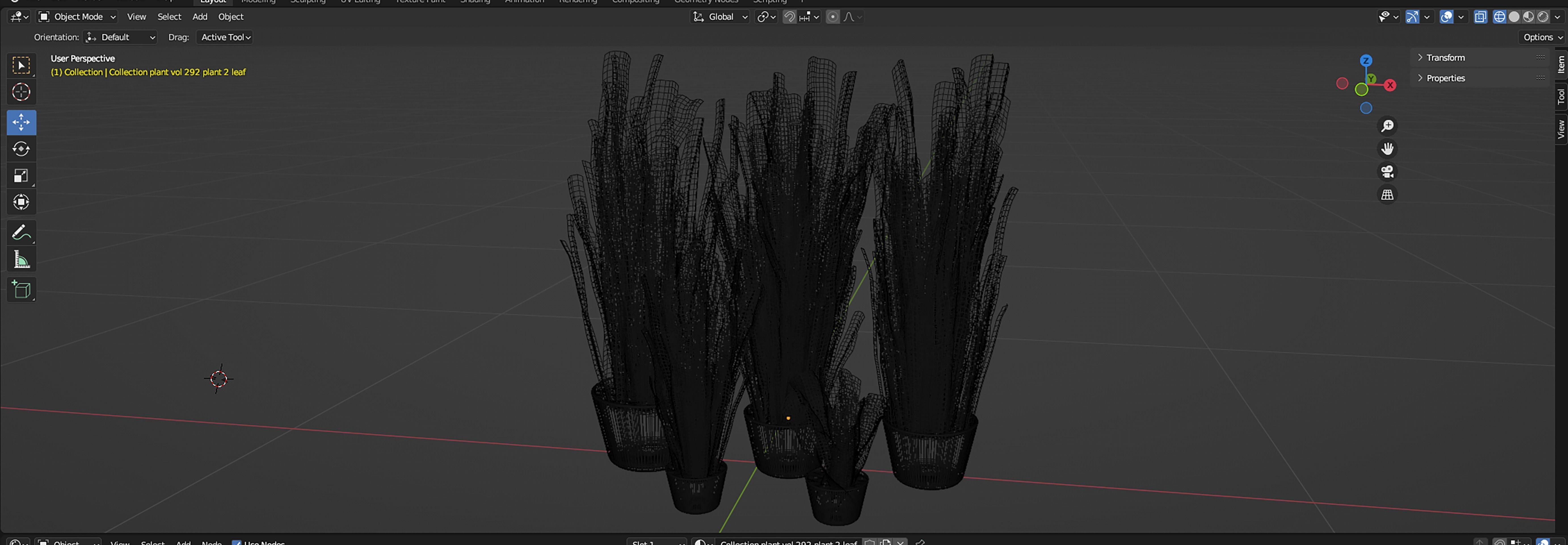
Task: Open the Add menu in viewport header
Action: point(200,17)
